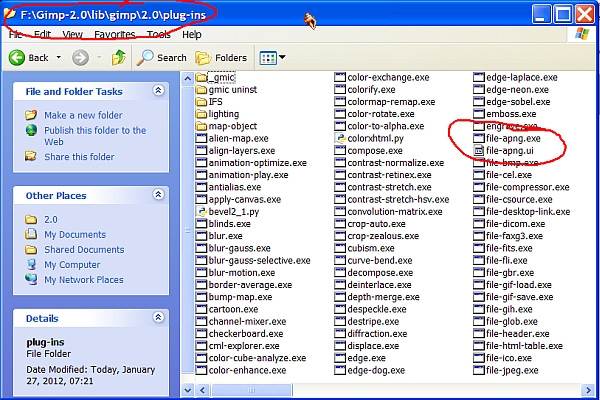The height and width of the screenshot is (400, 600).
Task: Open My Computer link
Action: [x=72, y=265]
